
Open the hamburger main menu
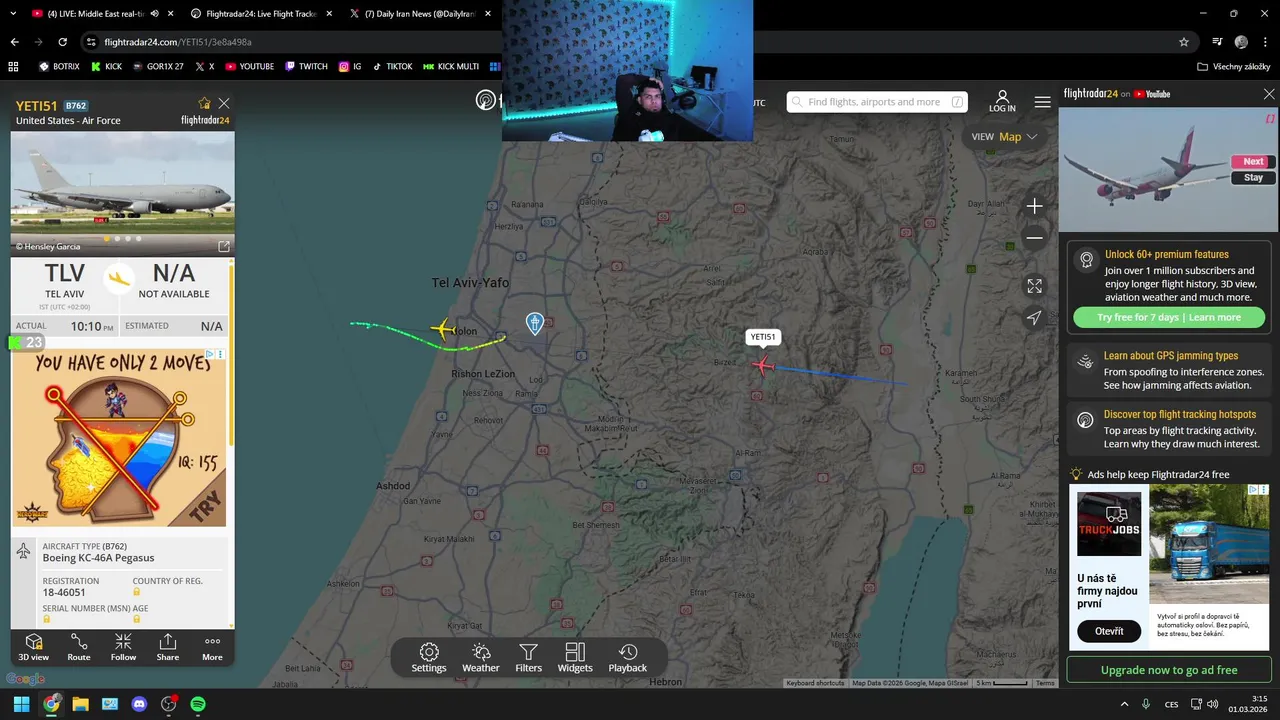pyautogui.click(x=1043, y=102)
